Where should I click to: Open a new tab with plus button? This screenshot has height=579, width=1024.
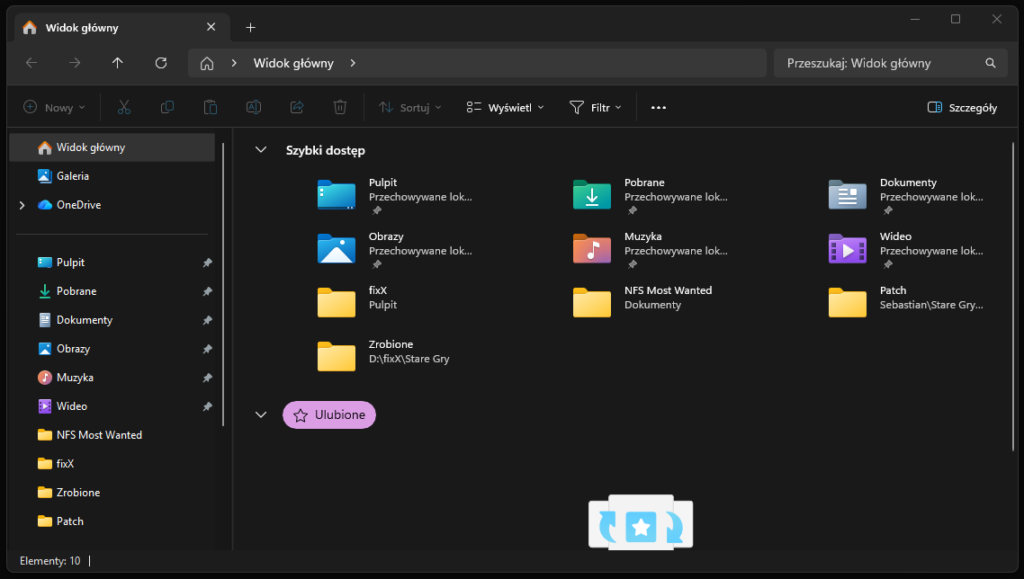pyautogui.click(x=251, y=27)
